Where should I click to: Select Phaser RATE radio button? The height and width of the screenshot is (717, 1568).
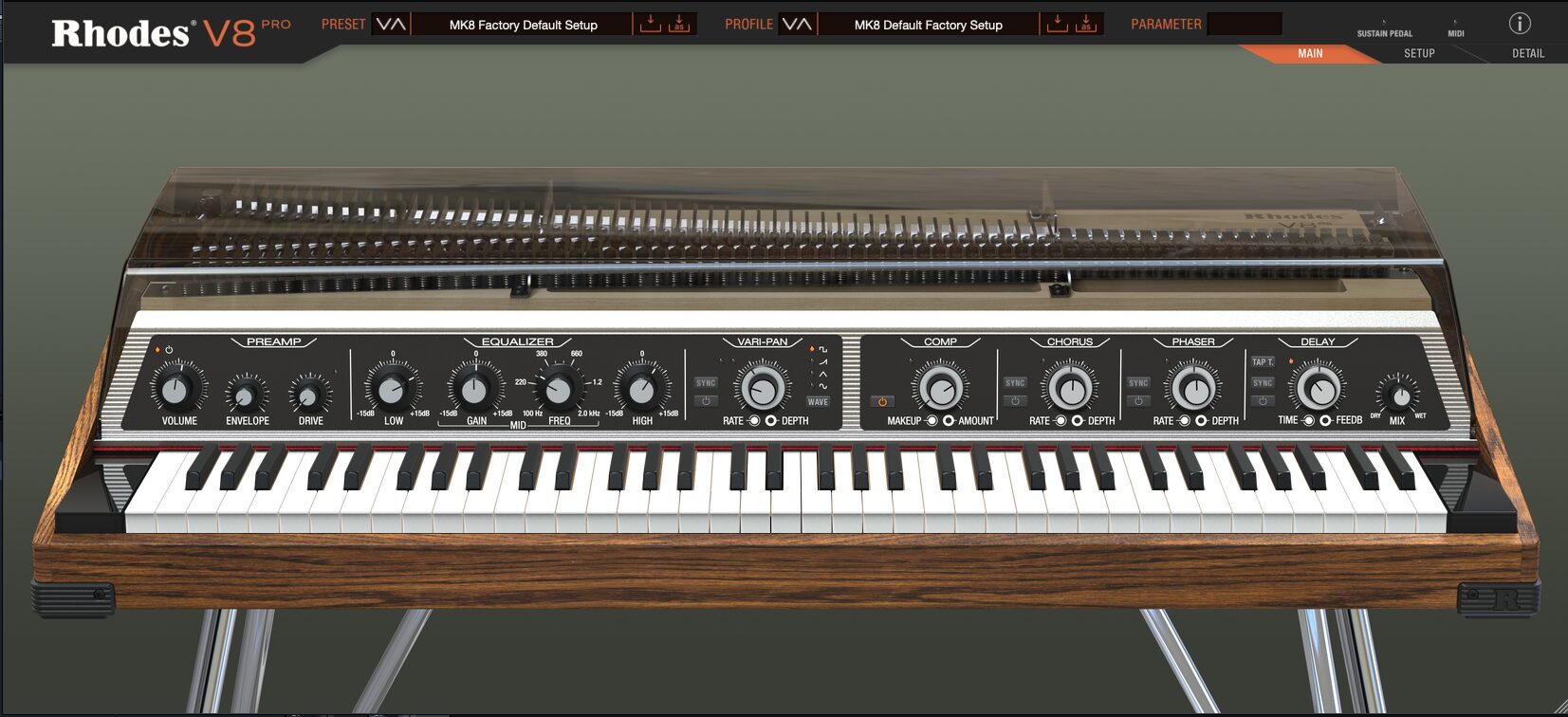coord(1184,420)
